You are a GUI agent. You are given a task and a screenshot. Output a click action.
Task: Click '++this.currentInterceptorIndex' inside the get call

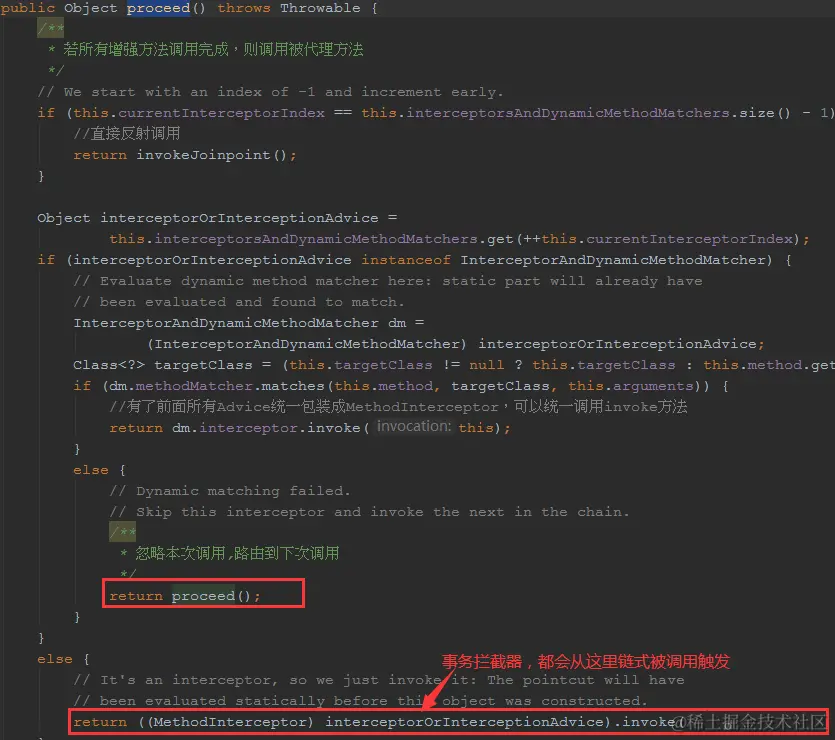tap(658, 239)
